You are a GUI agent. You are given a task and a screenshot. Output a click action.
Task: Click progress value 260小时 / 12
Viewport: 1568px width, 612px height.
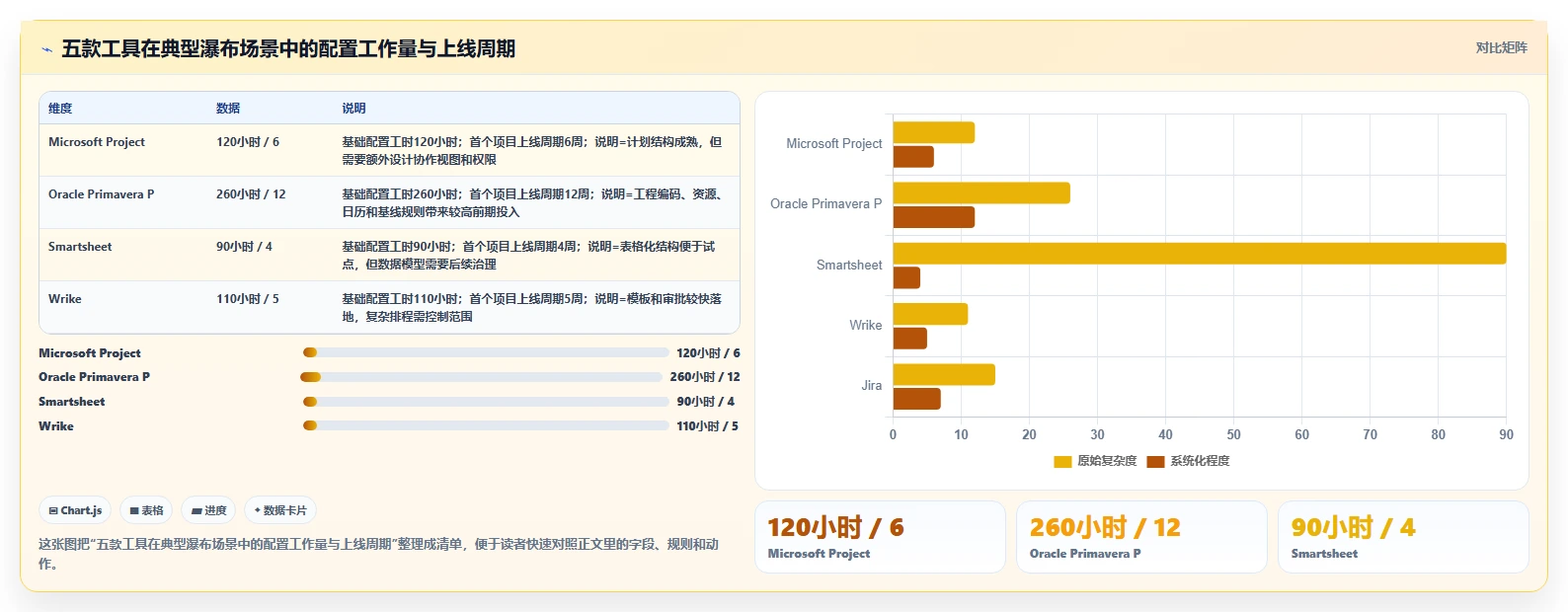point(705,377)
